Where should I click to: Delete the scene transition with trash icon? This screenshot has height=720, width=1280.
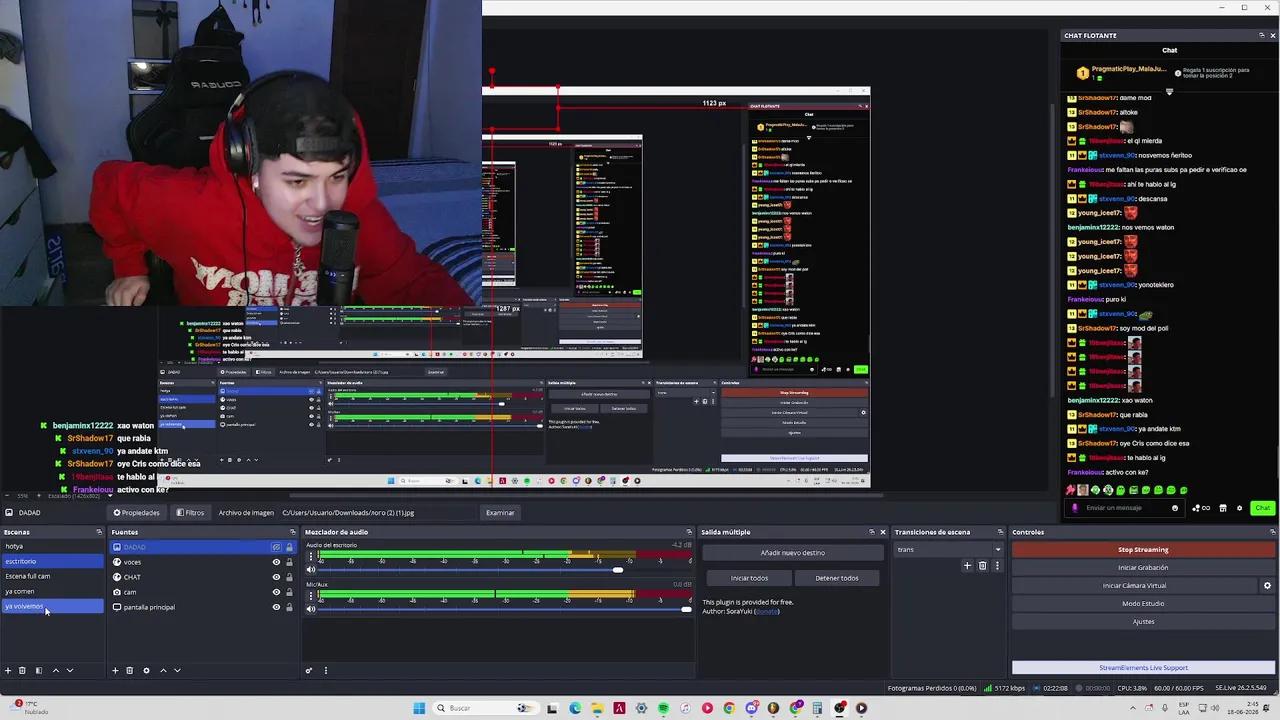(982, 565)
